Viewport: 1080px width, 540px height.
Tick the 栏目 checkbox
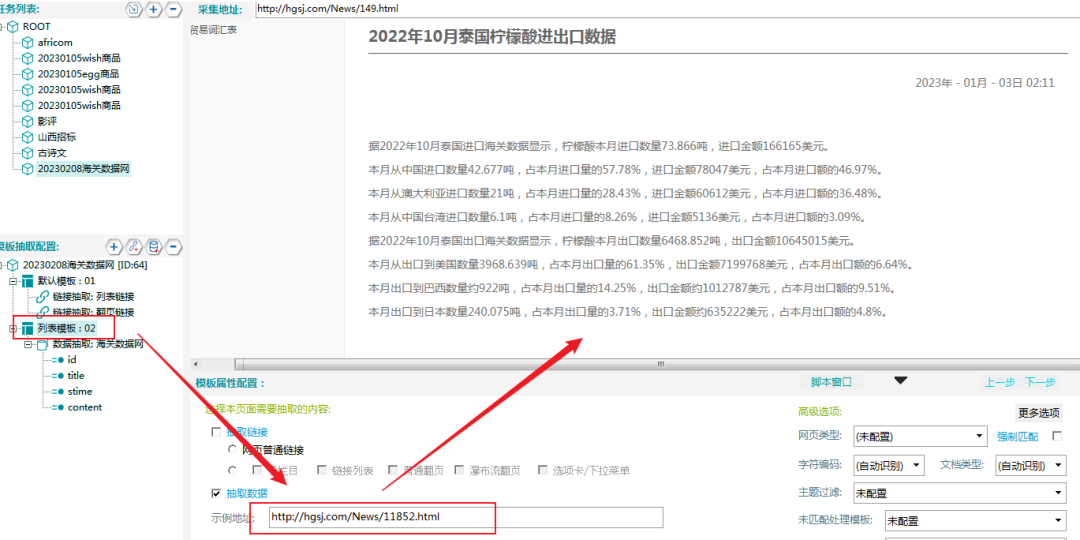pos(257,470)
